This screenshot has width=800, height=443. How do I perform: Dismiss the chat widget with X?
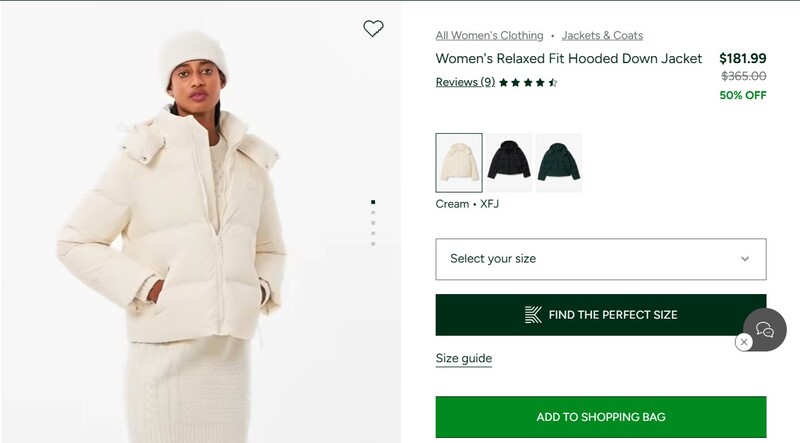coord(743,342)
